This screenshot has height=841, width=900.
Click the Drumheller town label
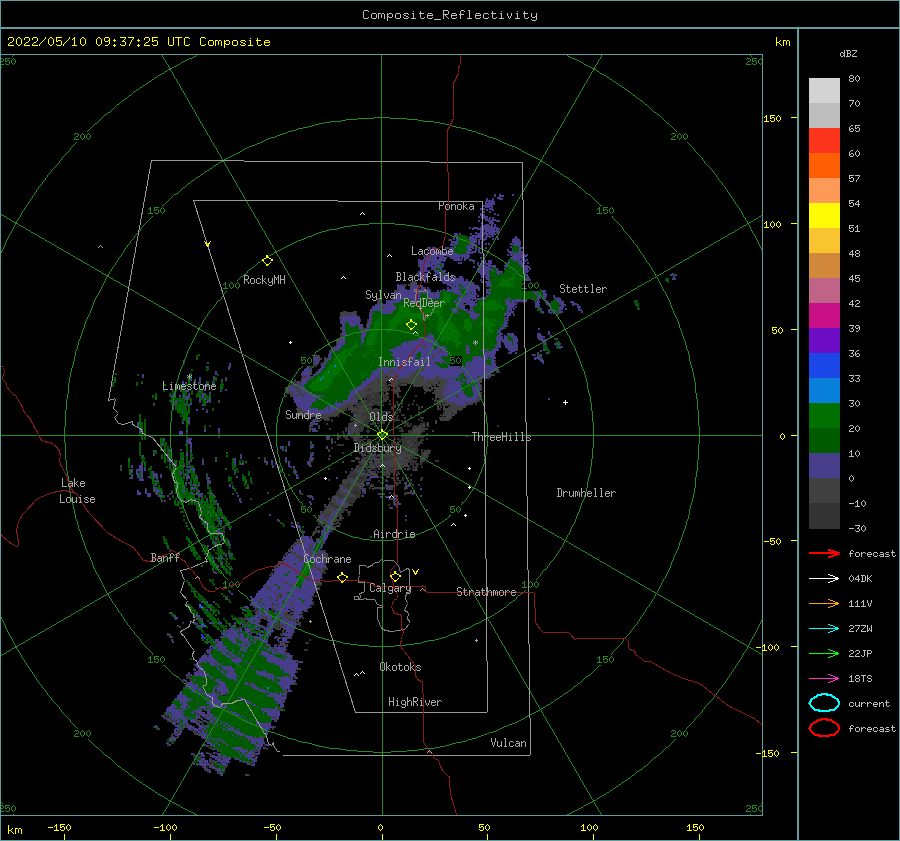[x=586, y=493]
